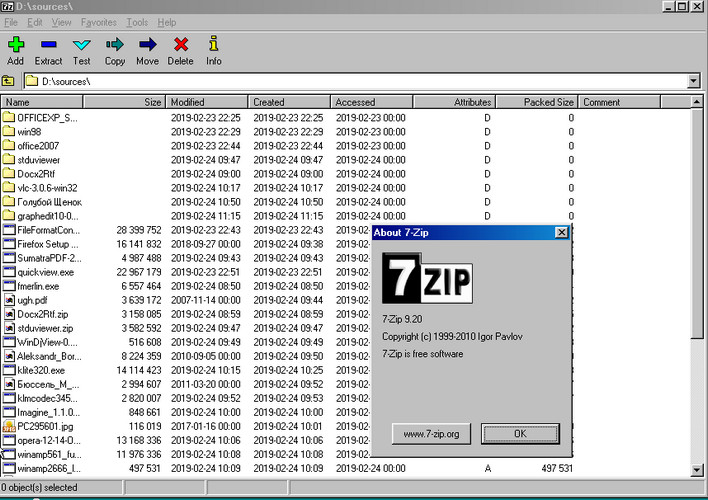Select the quickview.exe file icon

click(x=9, y=272)
